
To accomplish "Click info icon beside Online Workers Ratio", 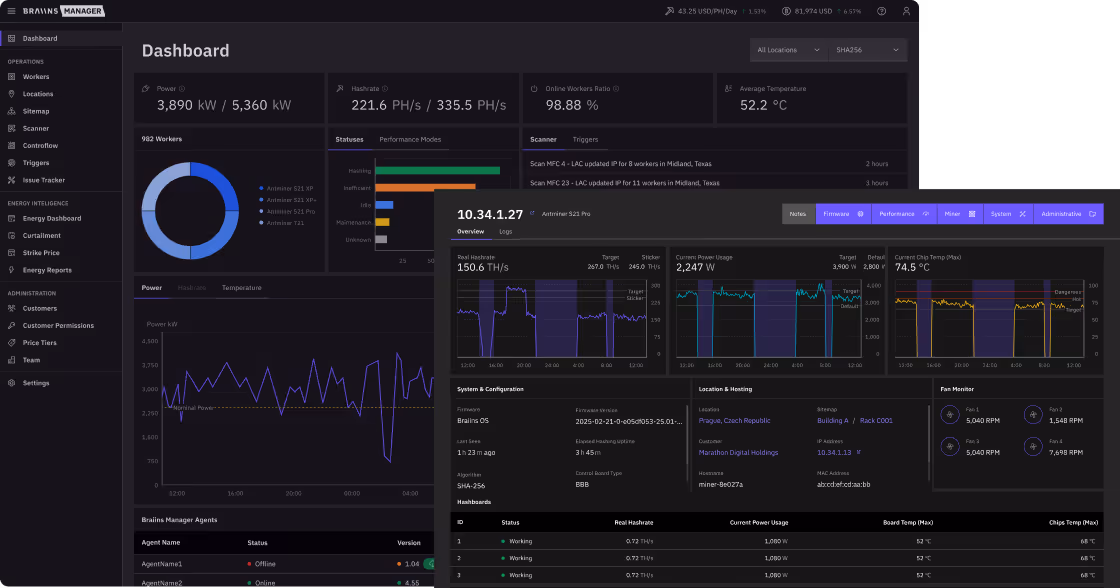I will [616, 89].
